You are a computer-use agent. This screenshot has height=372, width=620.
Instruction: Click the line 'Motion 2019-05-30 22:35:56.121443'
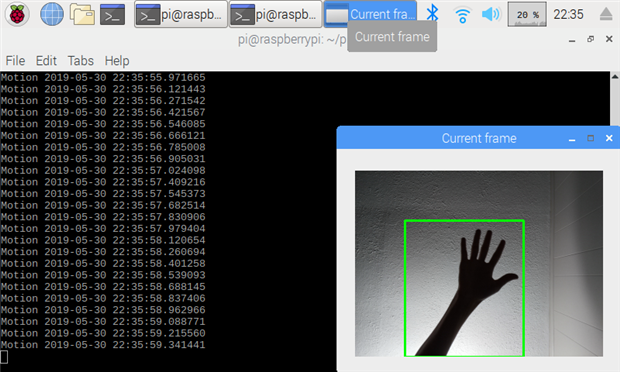(103, 89)
